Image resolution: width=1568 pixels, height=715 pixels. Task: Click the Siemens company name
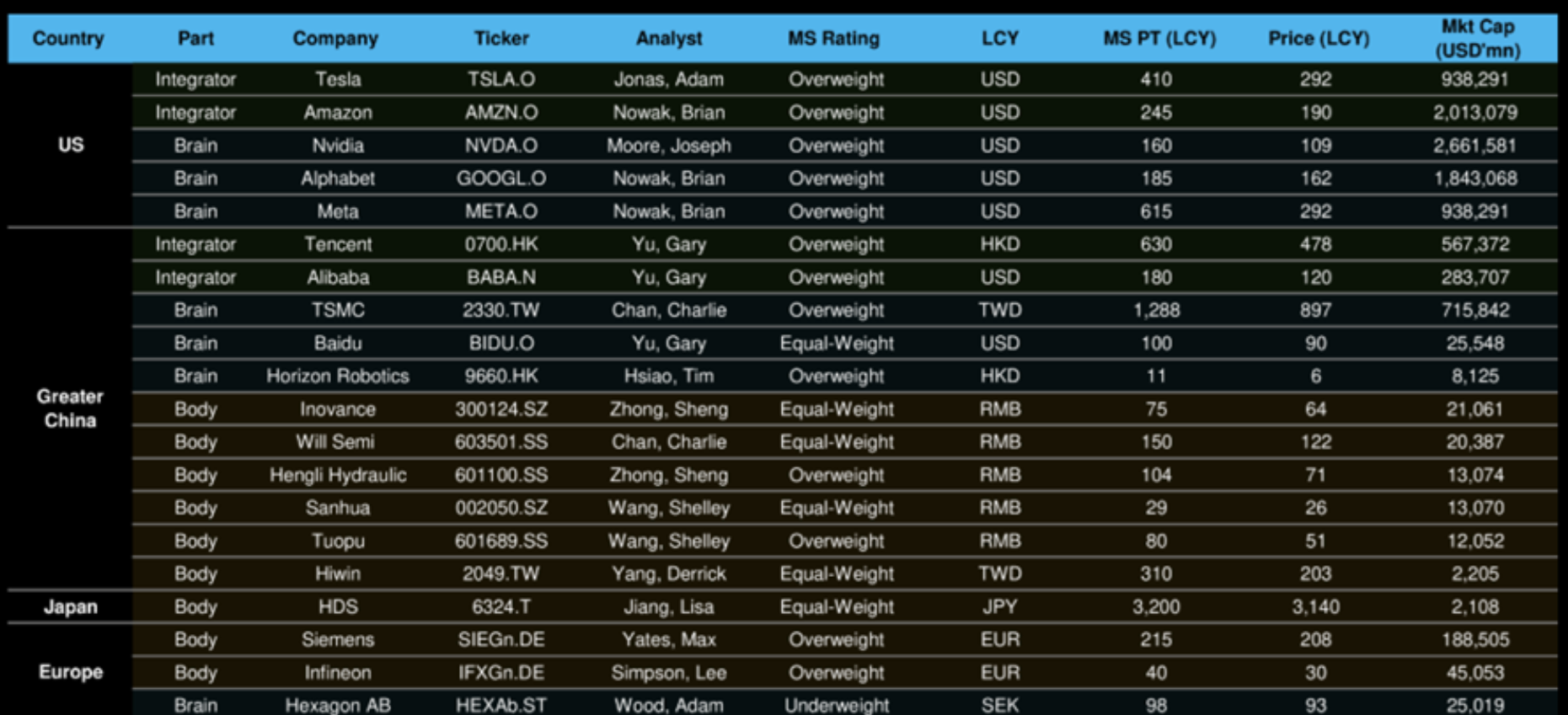point(338,640)
